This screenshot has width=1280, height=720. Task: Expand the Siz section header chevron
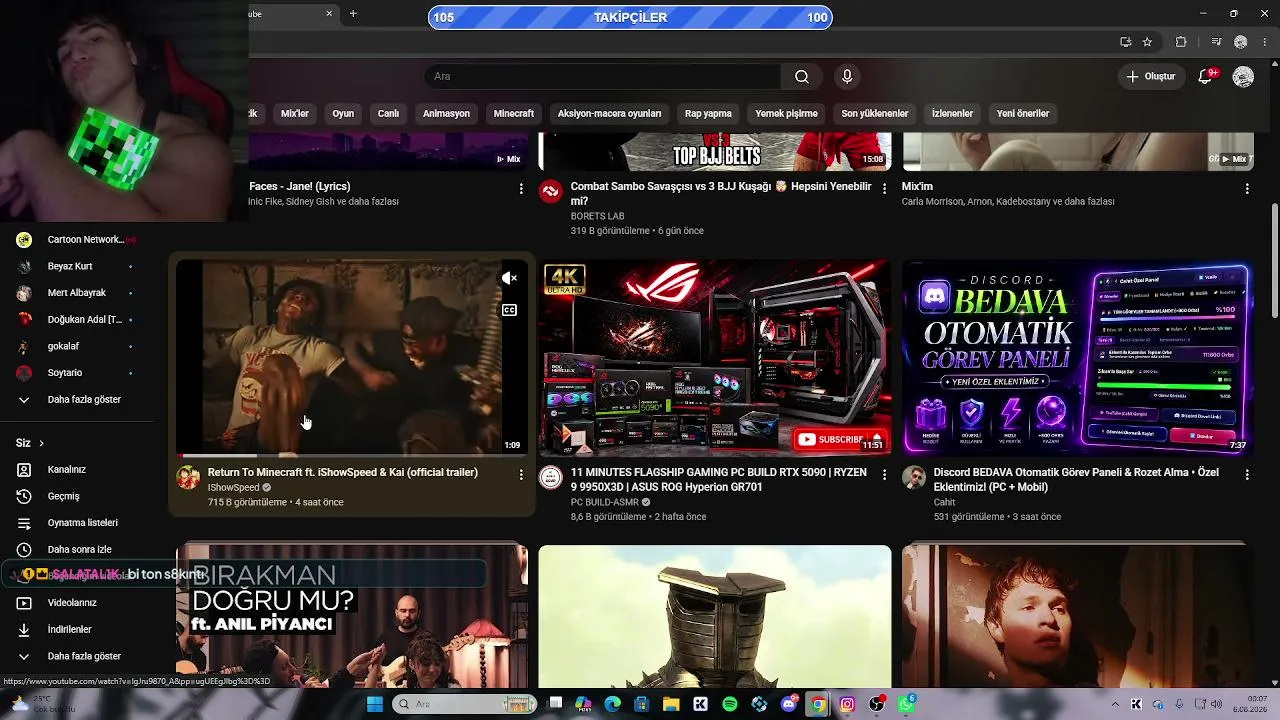point(41,443)
